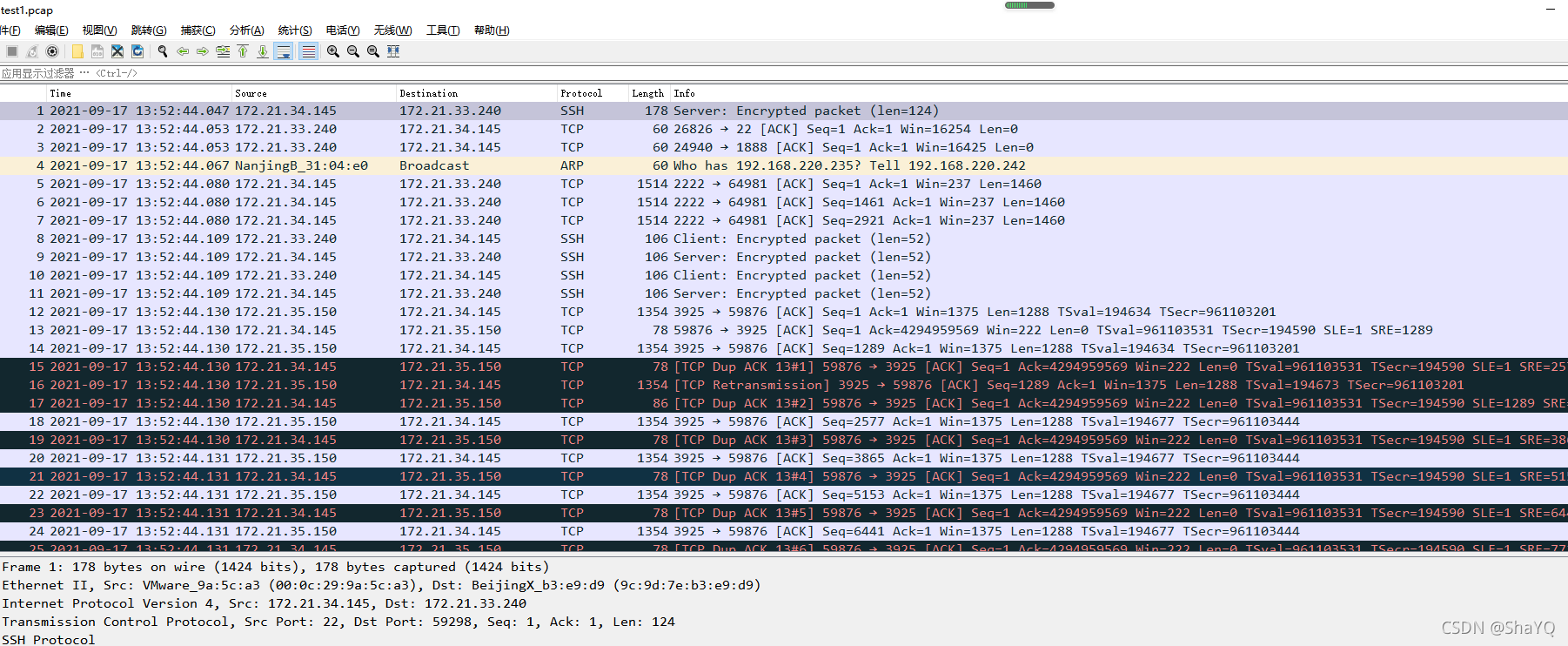Restart the current capture
Image resolution: width=1568 pixels, height=646 pixels.
click(32, 51)
